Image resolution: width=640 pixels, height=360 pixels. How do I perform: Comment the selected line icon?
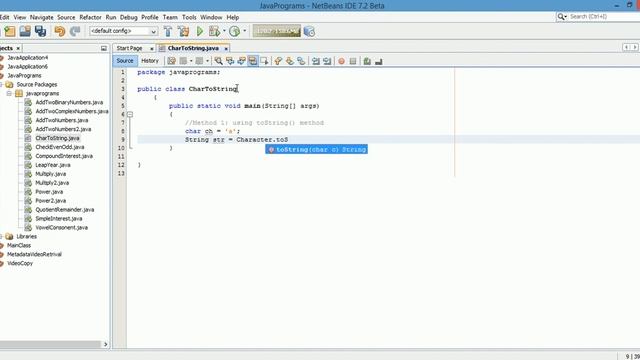367,61
